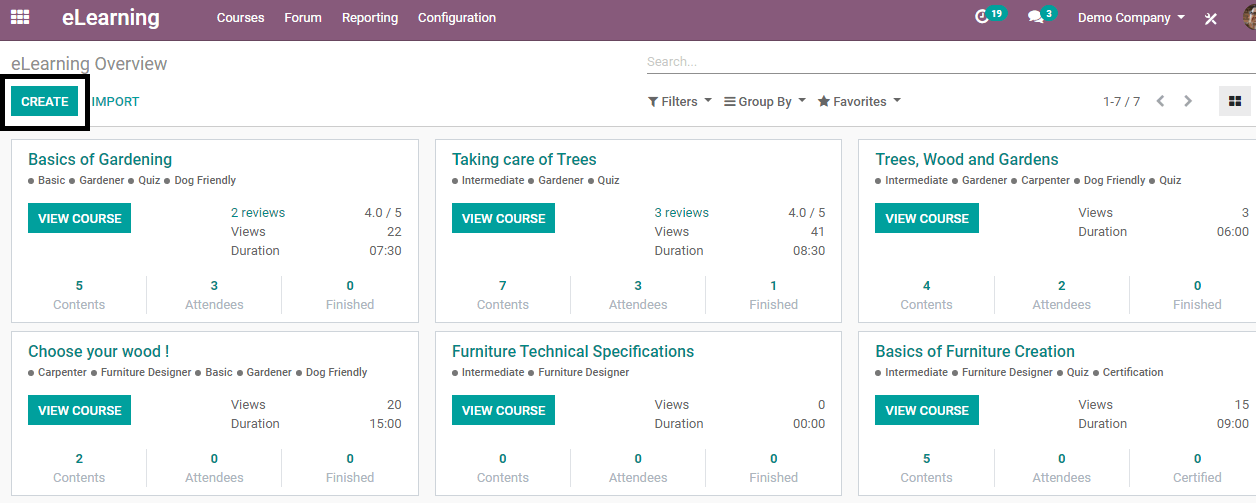Open the Configuration menu
This screenshot has height=503, width=1256.
click(x=457, y=18)
